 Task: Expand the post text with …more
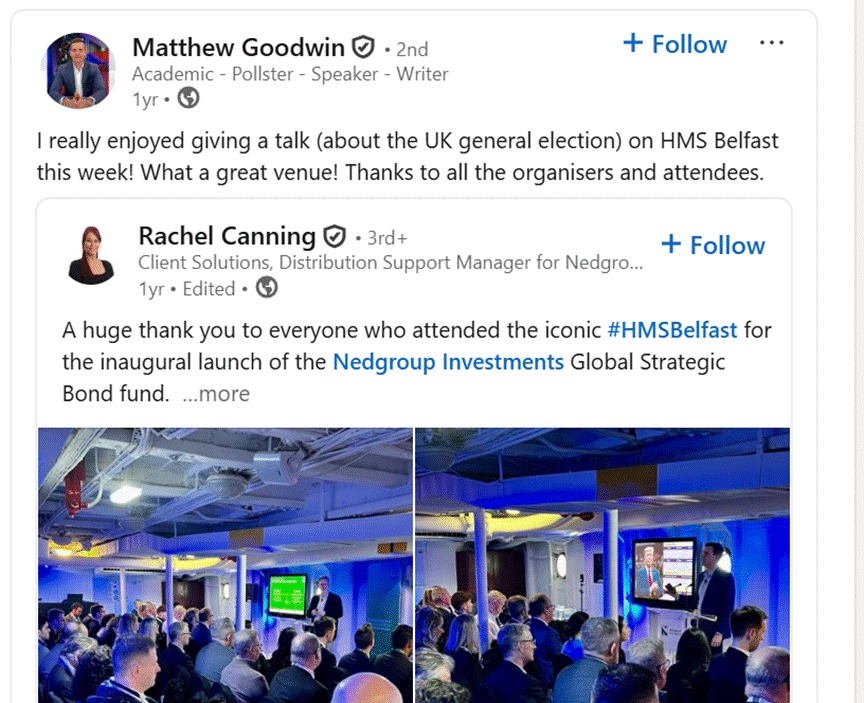(216, 393)
